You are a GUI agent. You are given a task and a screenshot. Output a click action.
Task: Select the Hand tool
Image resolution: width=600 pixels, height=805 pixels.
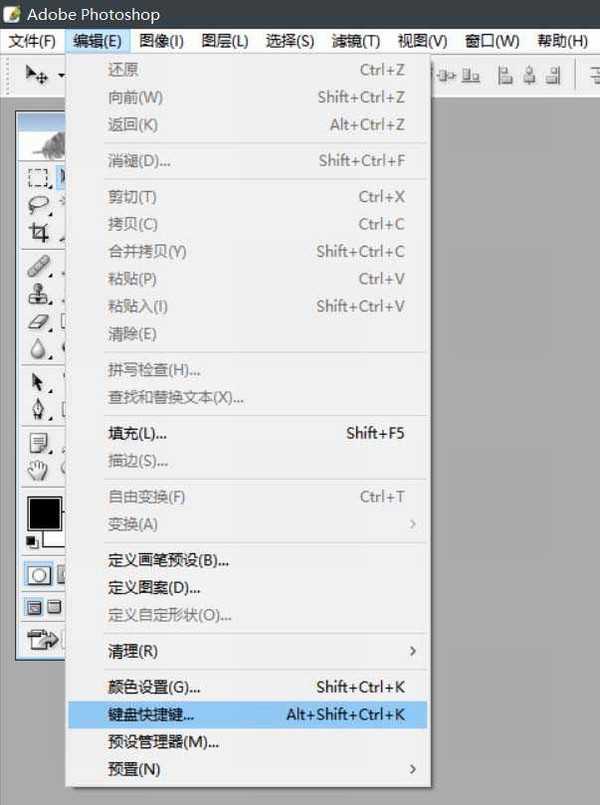[x=37, y=470]
